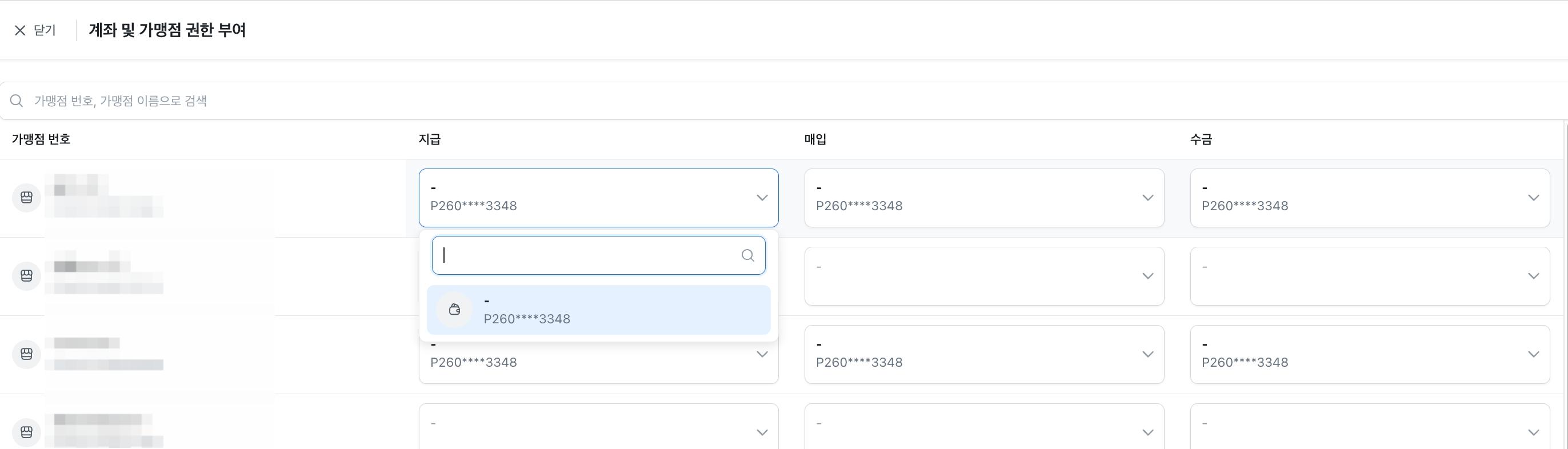Image resolution: width=1568 pixels, height=449 pixels.
Task: Click the store icon in the second merchant row
Action: 27,276
